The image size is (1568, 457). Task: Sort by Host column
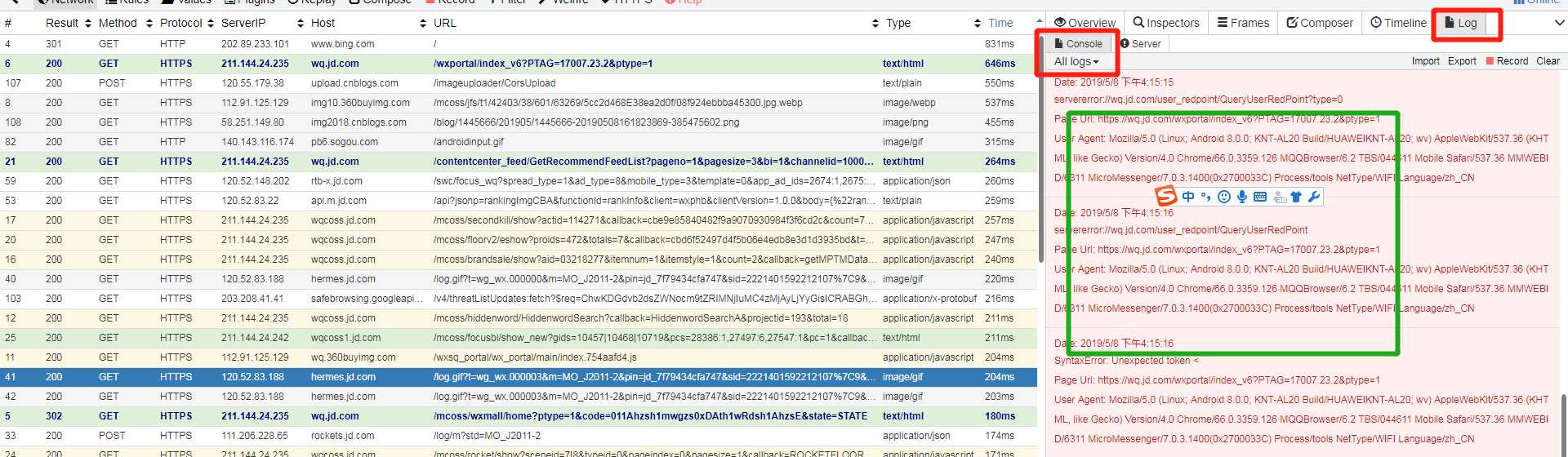[367, 23]
